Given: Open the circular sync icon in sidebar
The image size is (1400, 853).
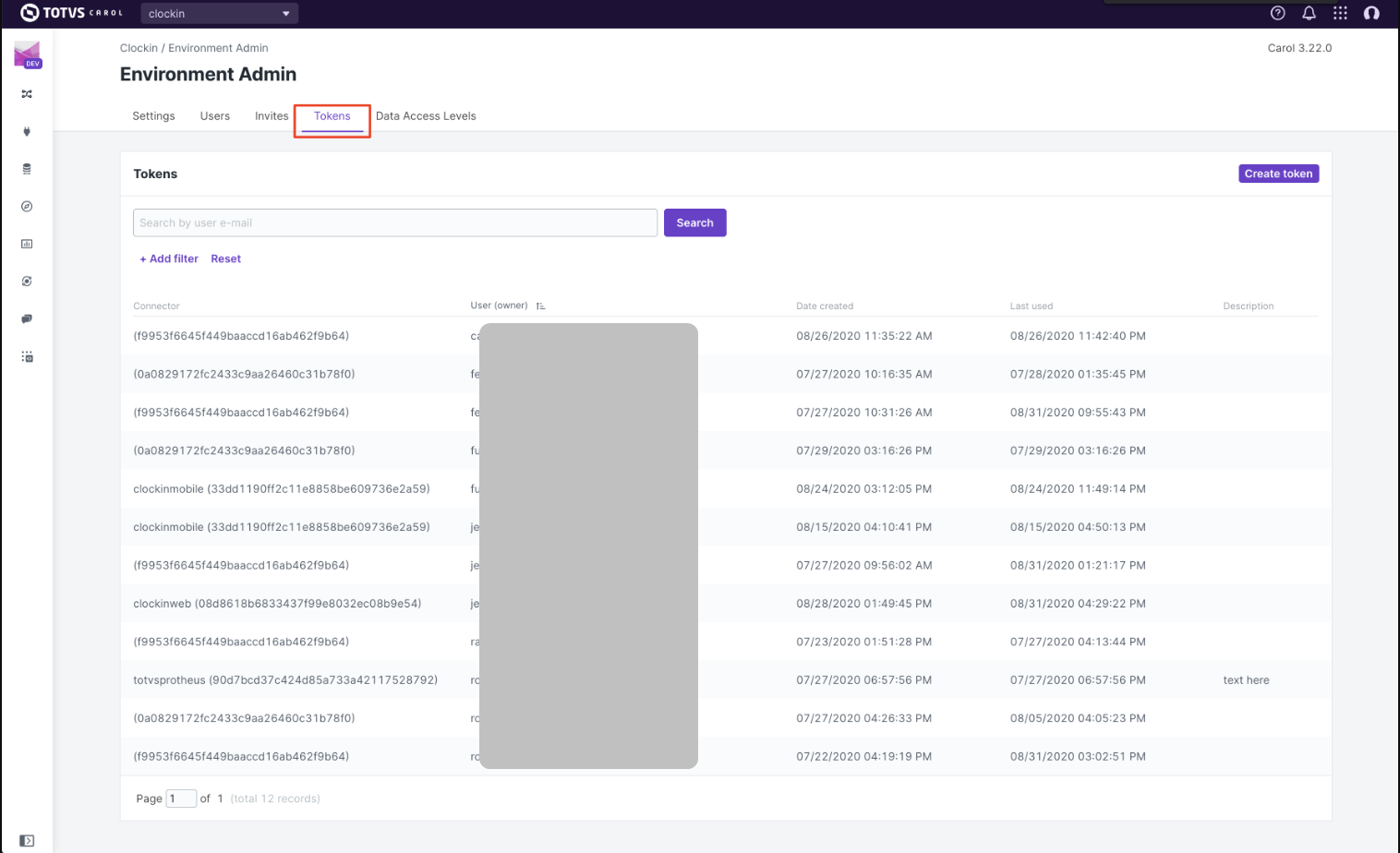Looking at the screenshot, I should [27, 282].
